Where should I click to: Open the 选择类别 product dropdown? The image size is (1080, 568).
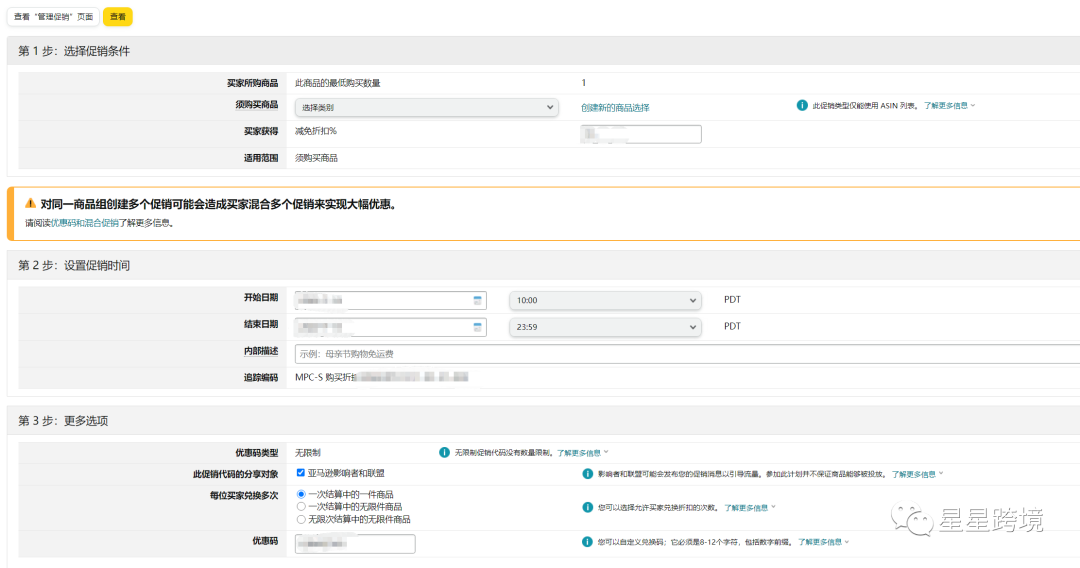tap(426, 107)
